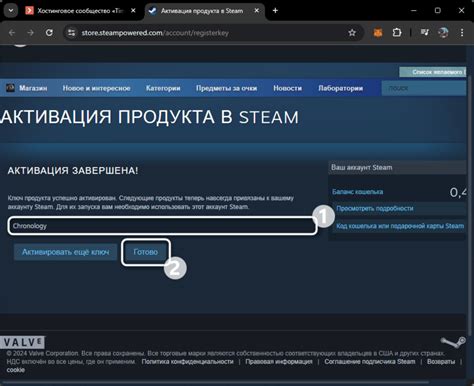
Task: Click the Valve logo in footer
Action: [x=22, y=342]
